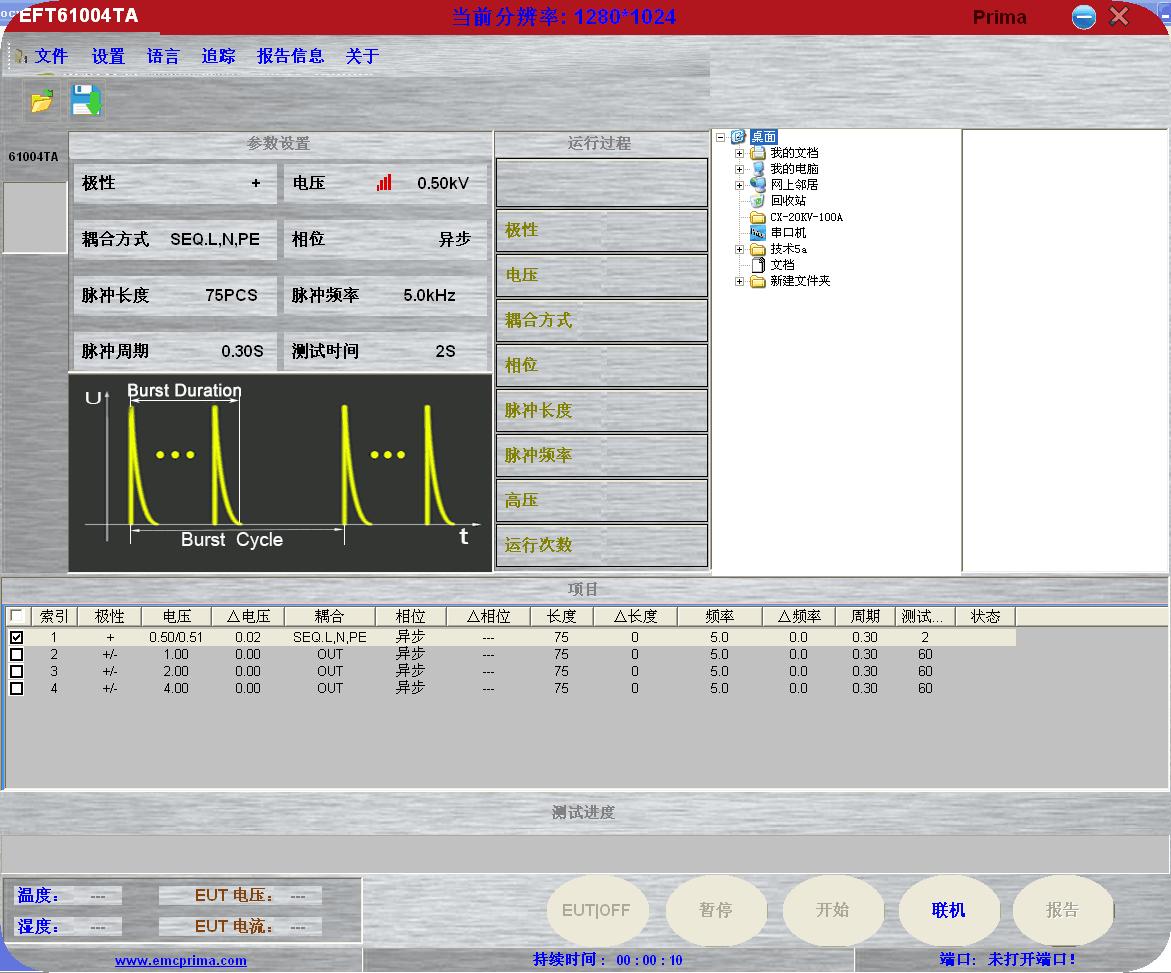The width and height of the screenshot is (1171, 973).
Task: Toggle the select-all checkbox in table header
Action: (16, 616)
